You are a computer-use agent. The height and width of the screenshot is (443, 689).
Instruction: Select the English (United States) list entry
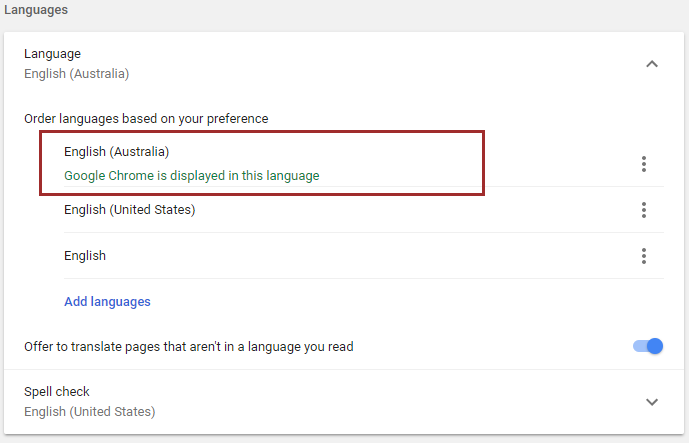(x=130, y=210)
